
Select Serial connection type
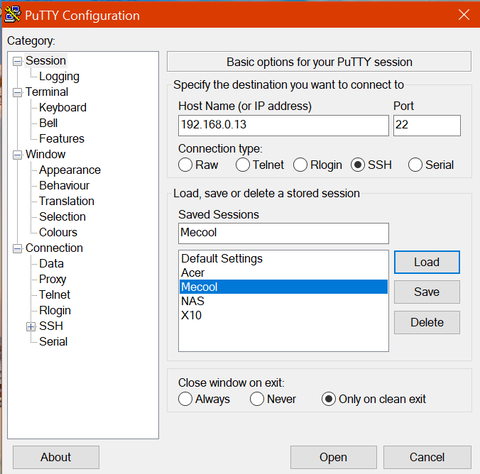[415, 165]
